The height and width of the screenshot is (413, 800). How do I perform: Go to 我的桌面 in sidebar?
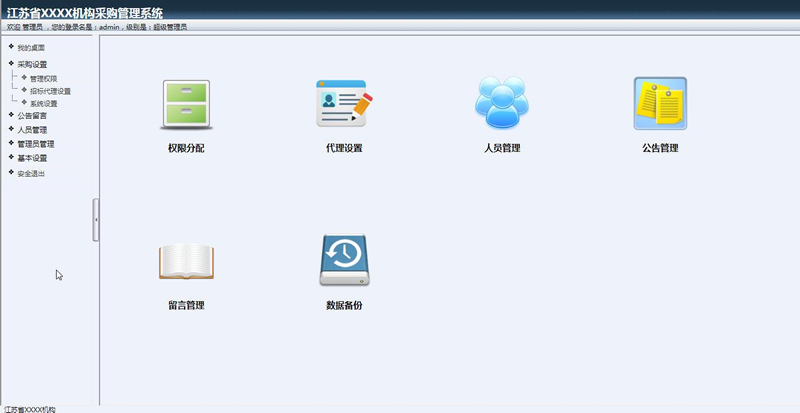[31, 48]
